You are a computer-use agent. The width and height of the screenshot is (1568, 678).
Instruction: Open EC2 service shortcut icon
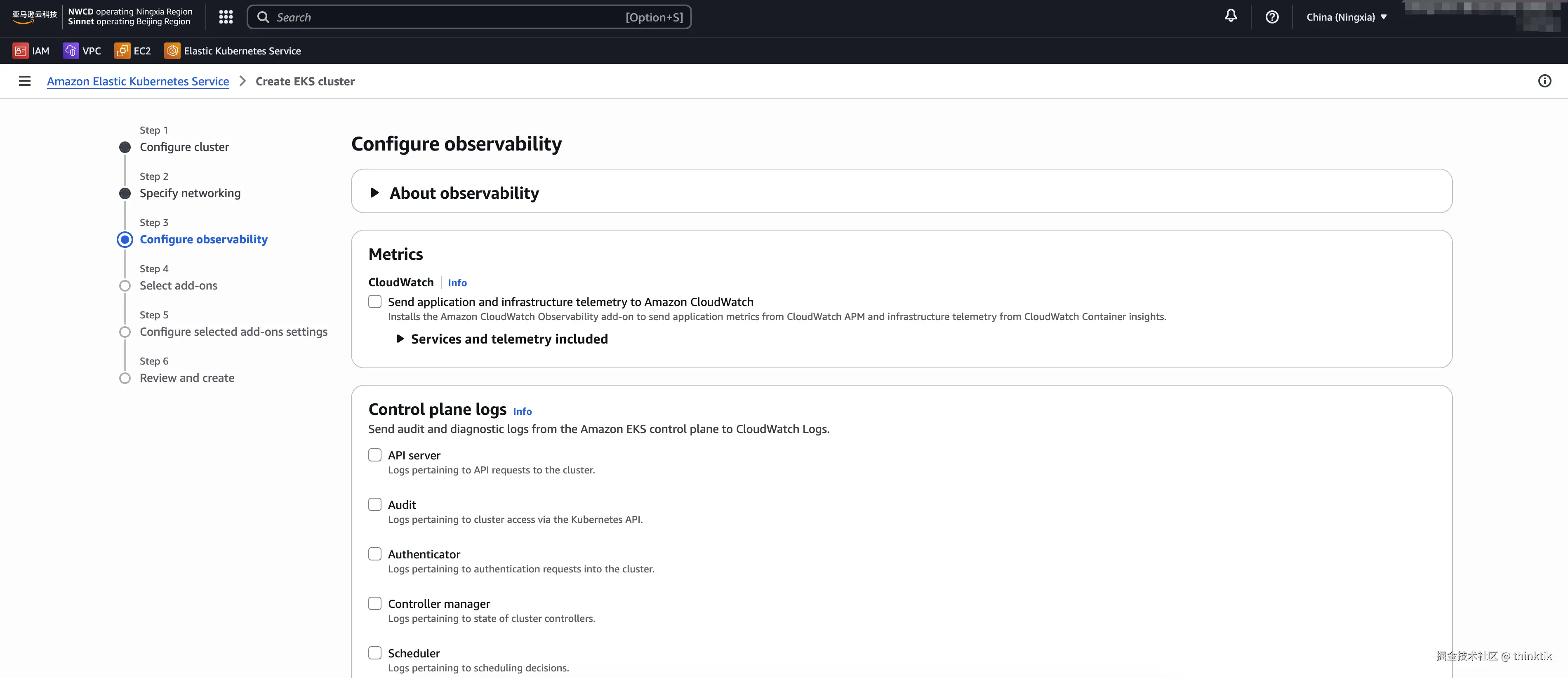[x=122, y=51]
